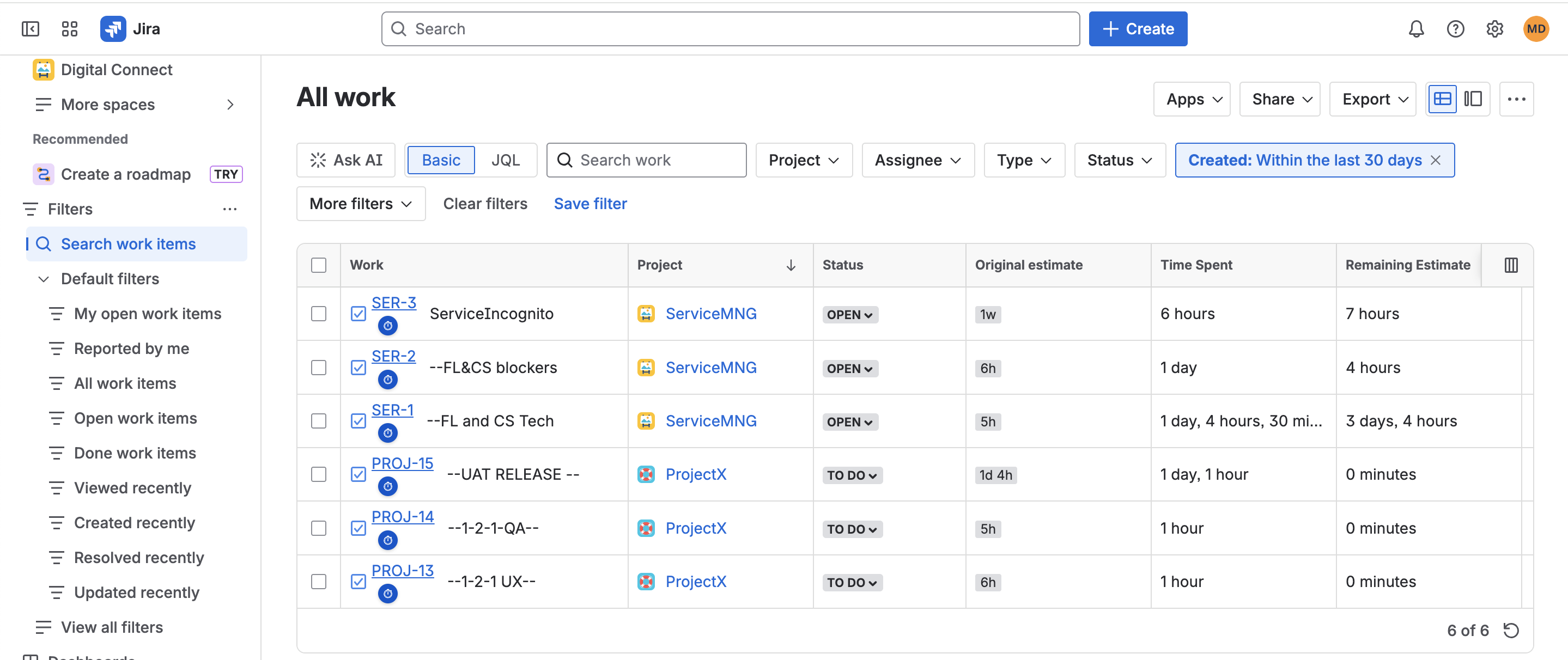Open settings gear icon
The image size is (1568, 660).
(x=1494, y=29)
